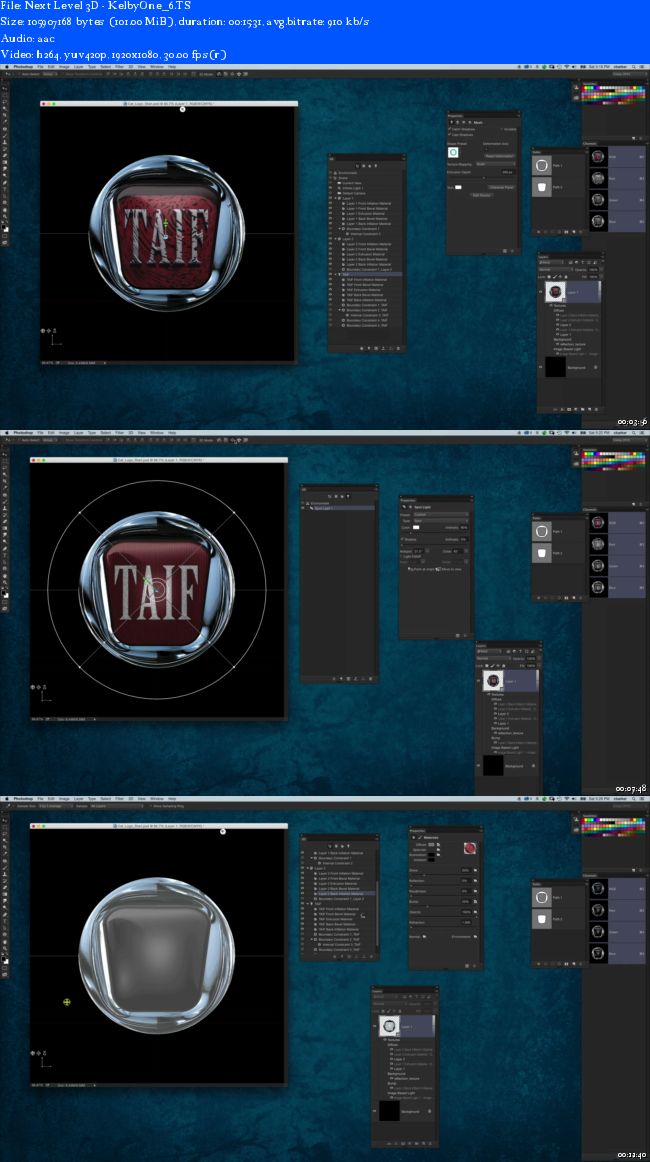
Task: Open the 3D menu in first frame
Action: tap(130, 67)
